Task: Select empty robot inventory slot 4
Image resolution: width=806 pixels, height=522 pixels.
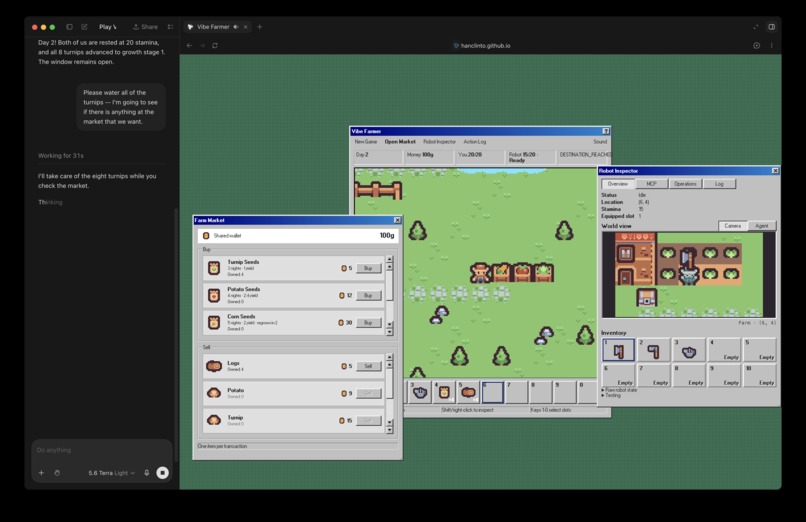Action: coord(724,350)
